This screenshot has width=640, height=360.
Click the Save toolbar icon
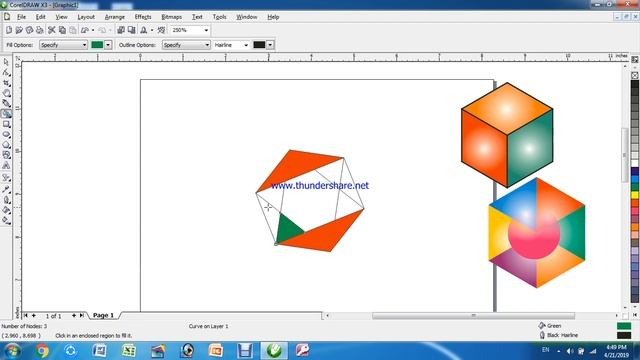click(29, 30)
